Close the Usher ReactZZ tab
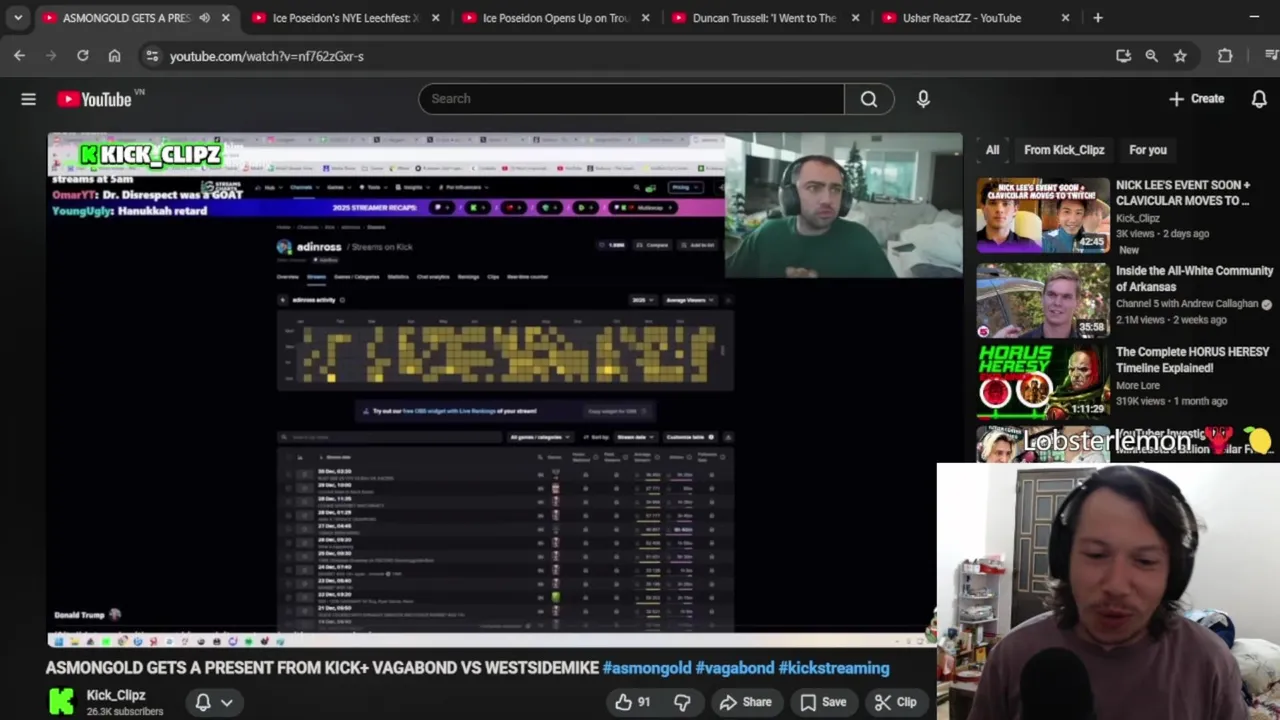The height and width of the screenshot is (720, 1280). point(1065,18)
